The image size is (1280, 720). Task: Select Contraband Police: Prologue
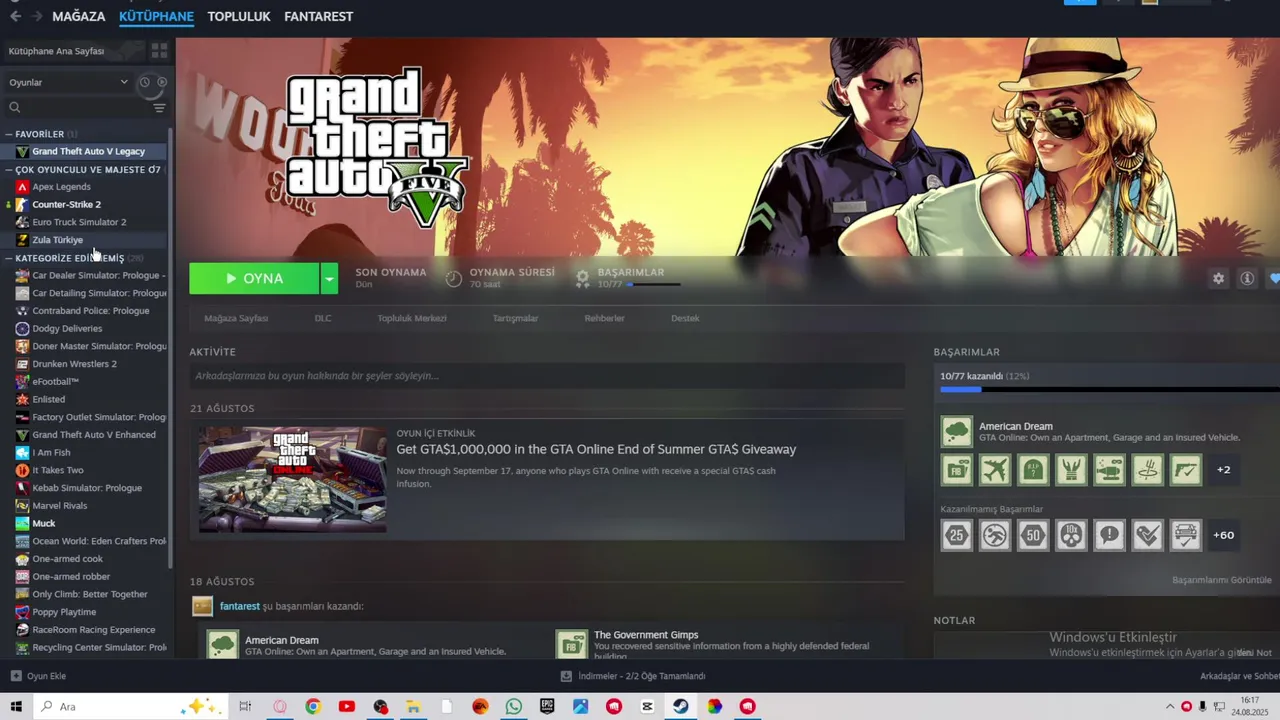click(90, 311)
